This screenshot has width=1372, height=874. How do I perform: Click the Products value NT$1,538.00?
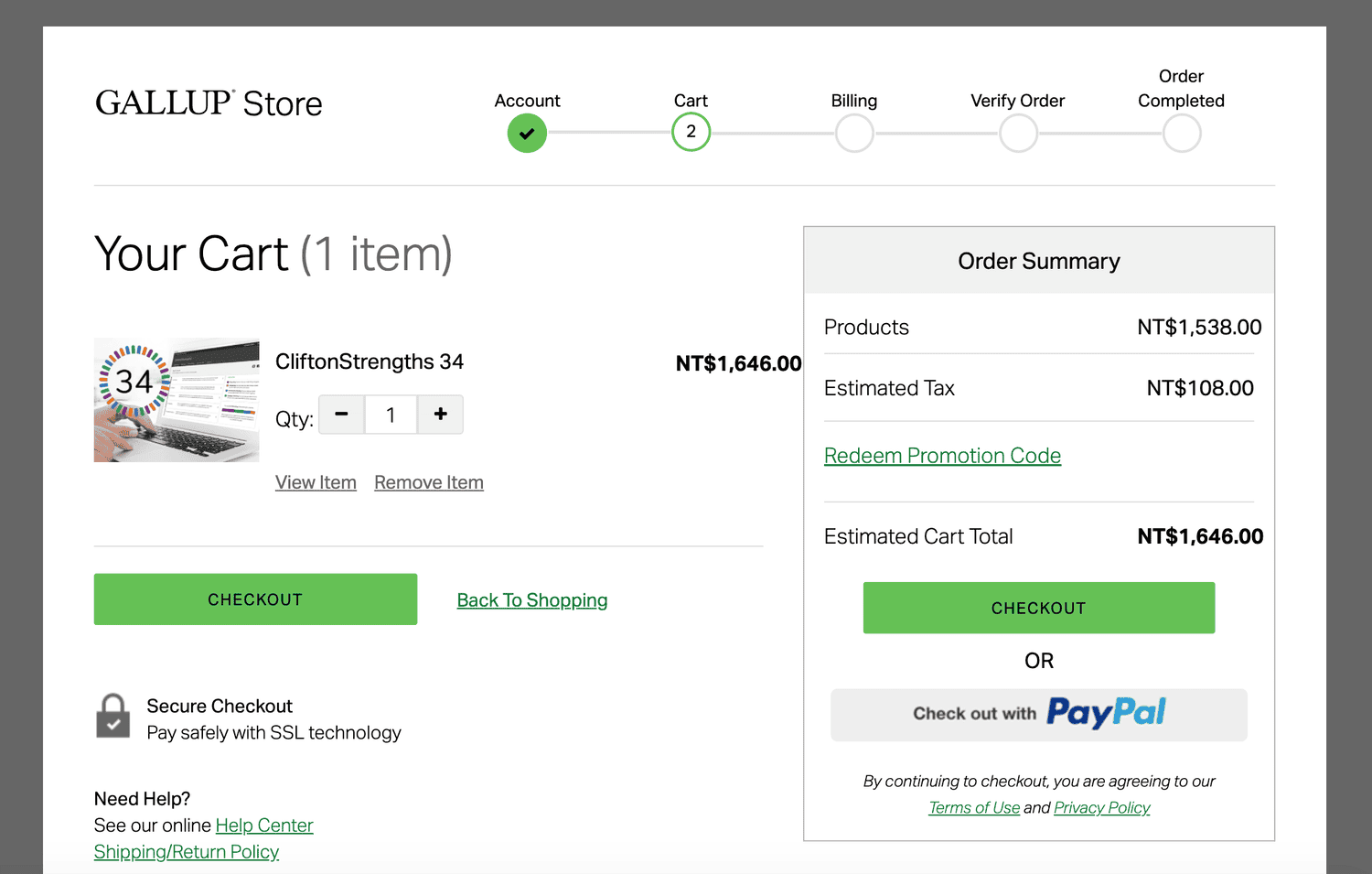click(1199, 327)
